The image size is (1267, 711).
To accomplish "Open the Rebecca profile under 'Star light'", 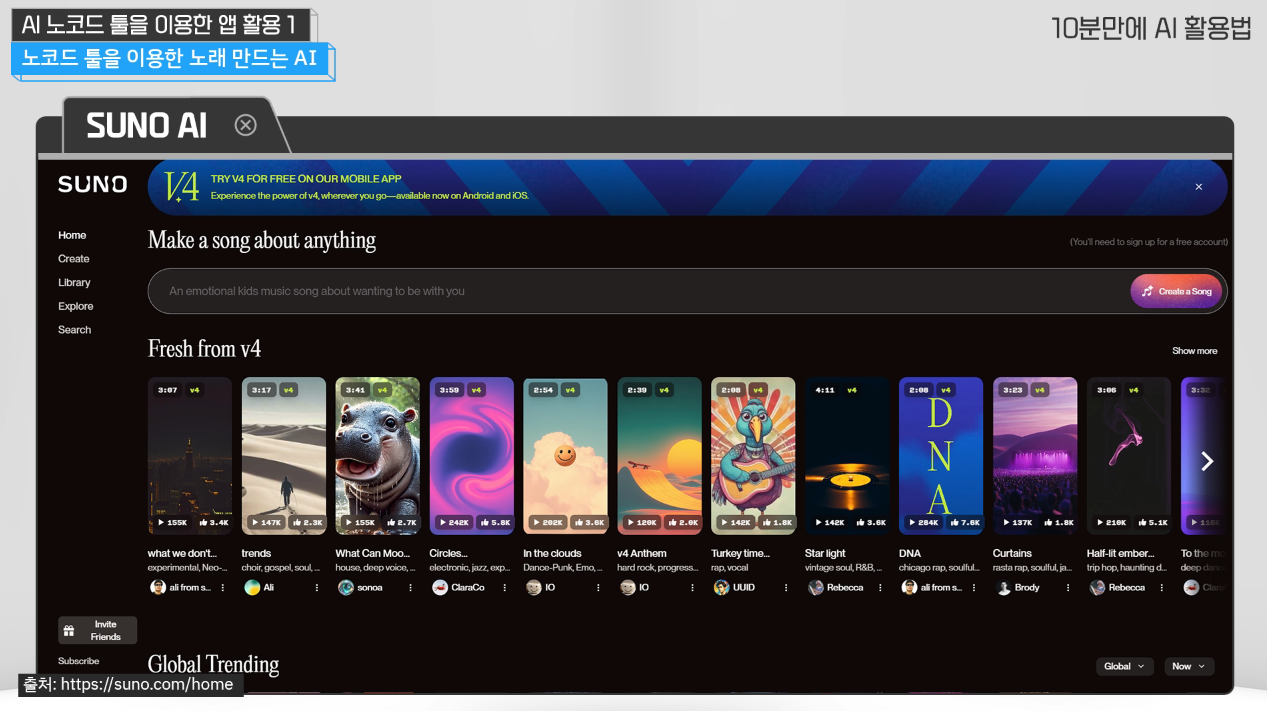I will point(845,588).
